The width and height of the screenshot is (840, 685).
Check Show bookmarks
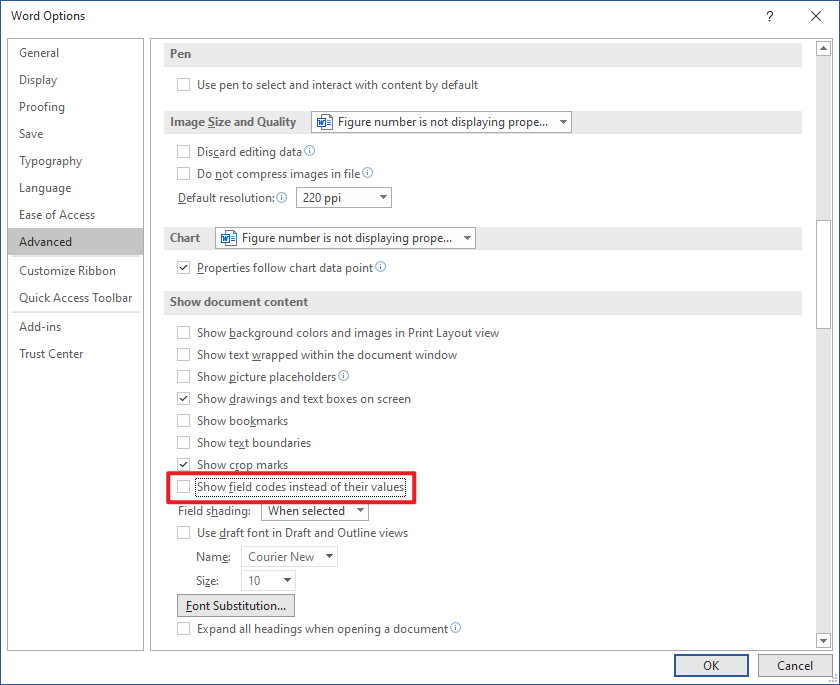pyautogui.click(x=183, y=420)
